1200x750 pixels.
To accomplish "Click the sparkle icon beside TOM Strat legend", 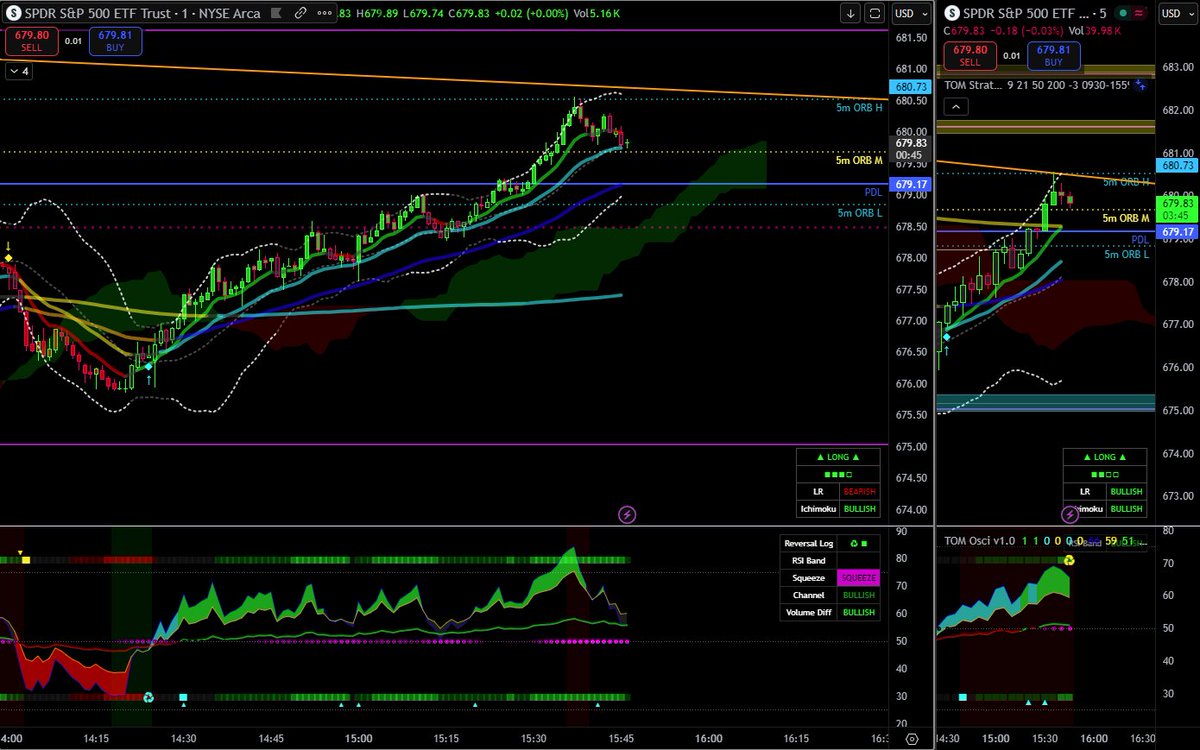I will 1138,85.
